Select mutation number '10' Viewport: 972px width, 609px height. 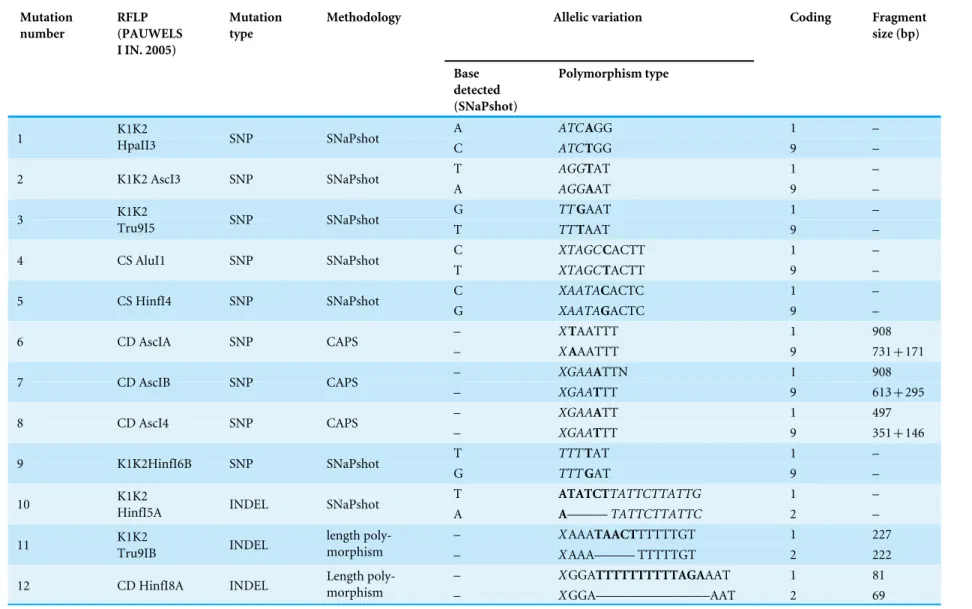[24, 504]
